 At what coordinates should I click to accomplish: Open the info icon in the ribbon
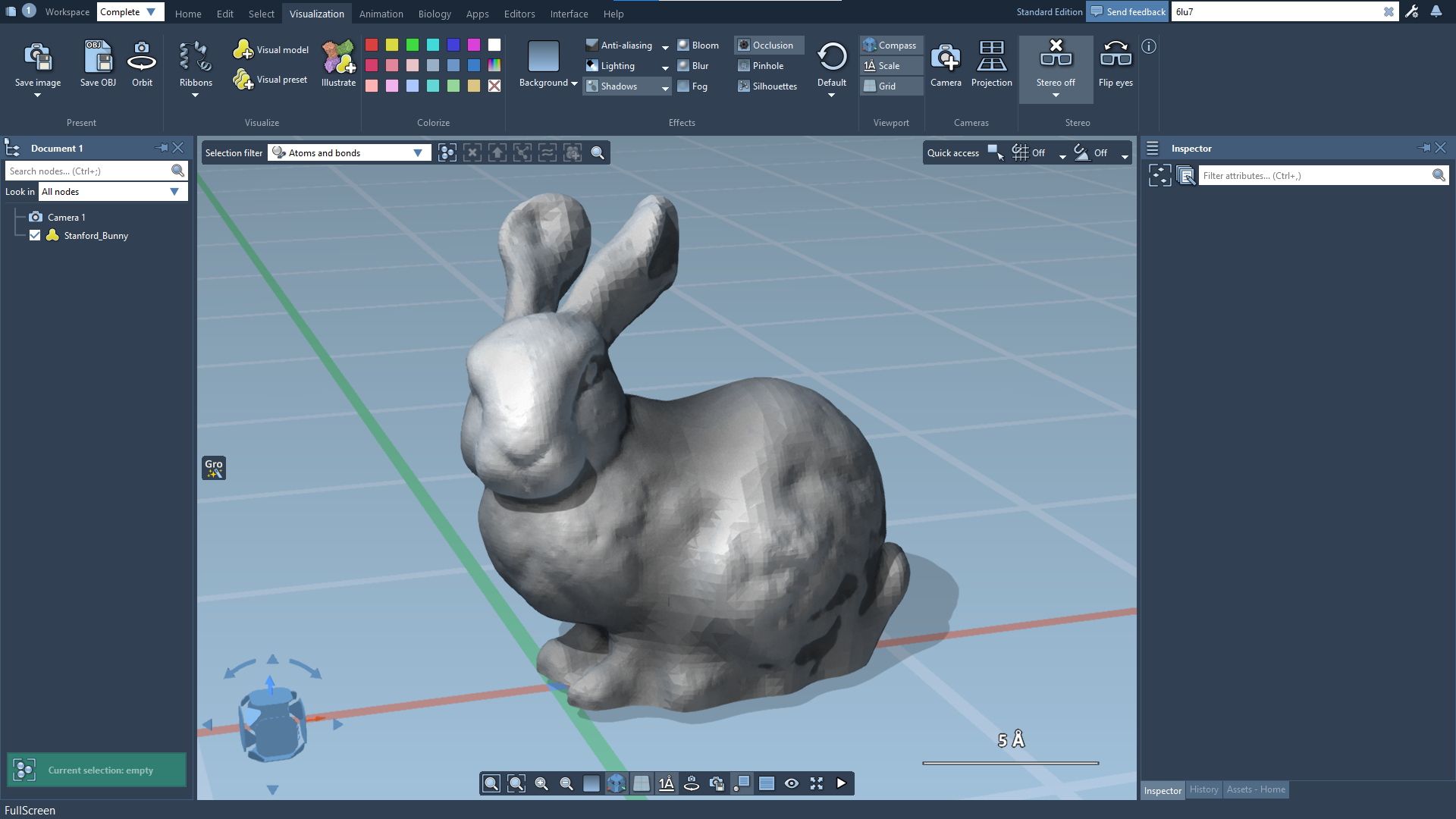(1149, 46)
